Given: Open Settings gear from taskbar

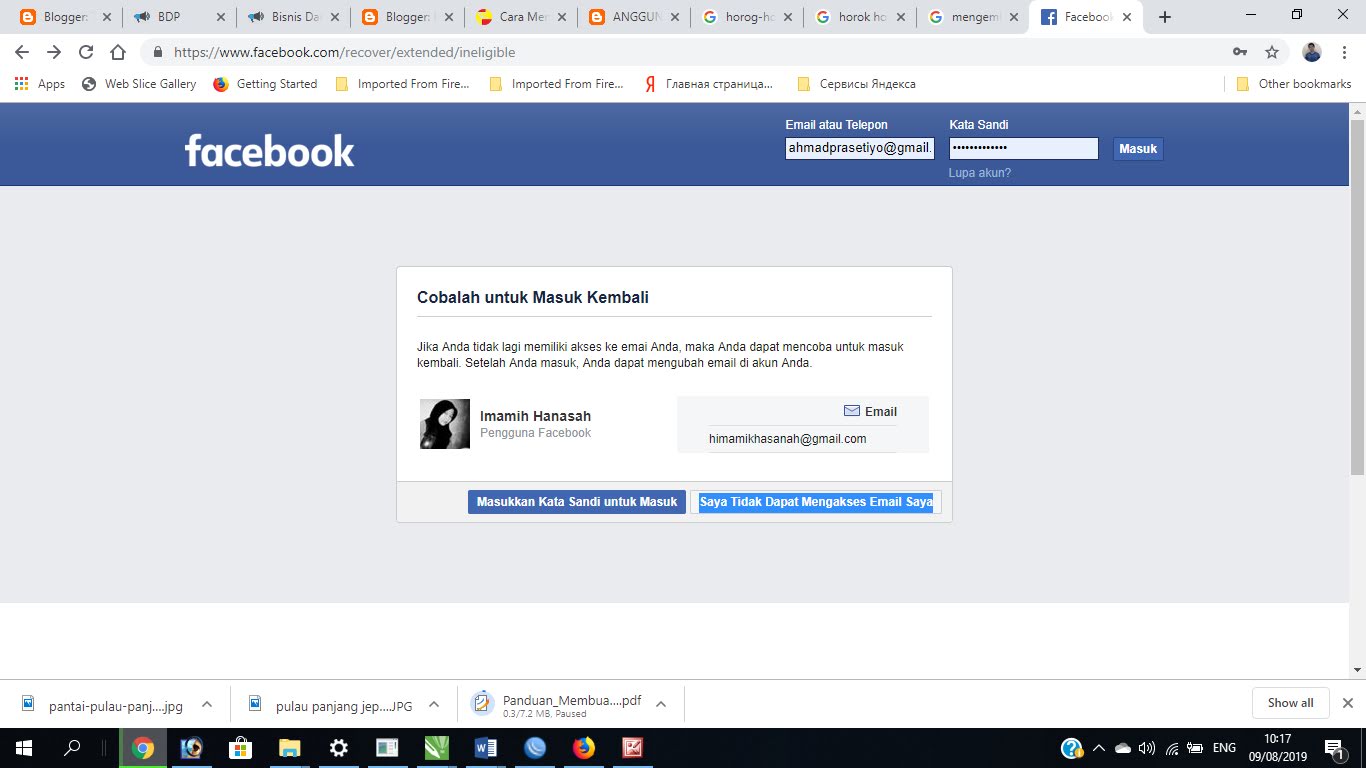Looking at the screenshot, I should pyautogui.click(x=338, y=748).
